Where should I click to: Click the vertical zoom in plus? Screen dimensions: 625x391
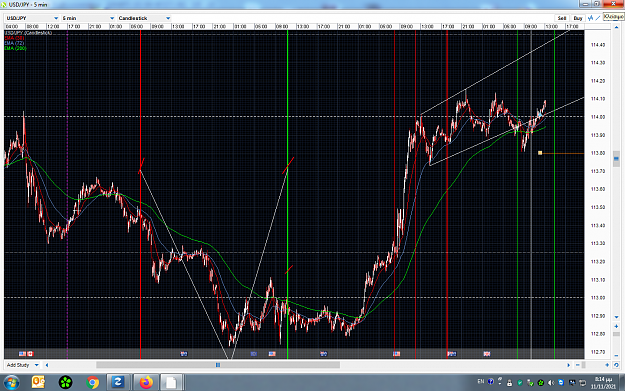click(x=616, y=326)
